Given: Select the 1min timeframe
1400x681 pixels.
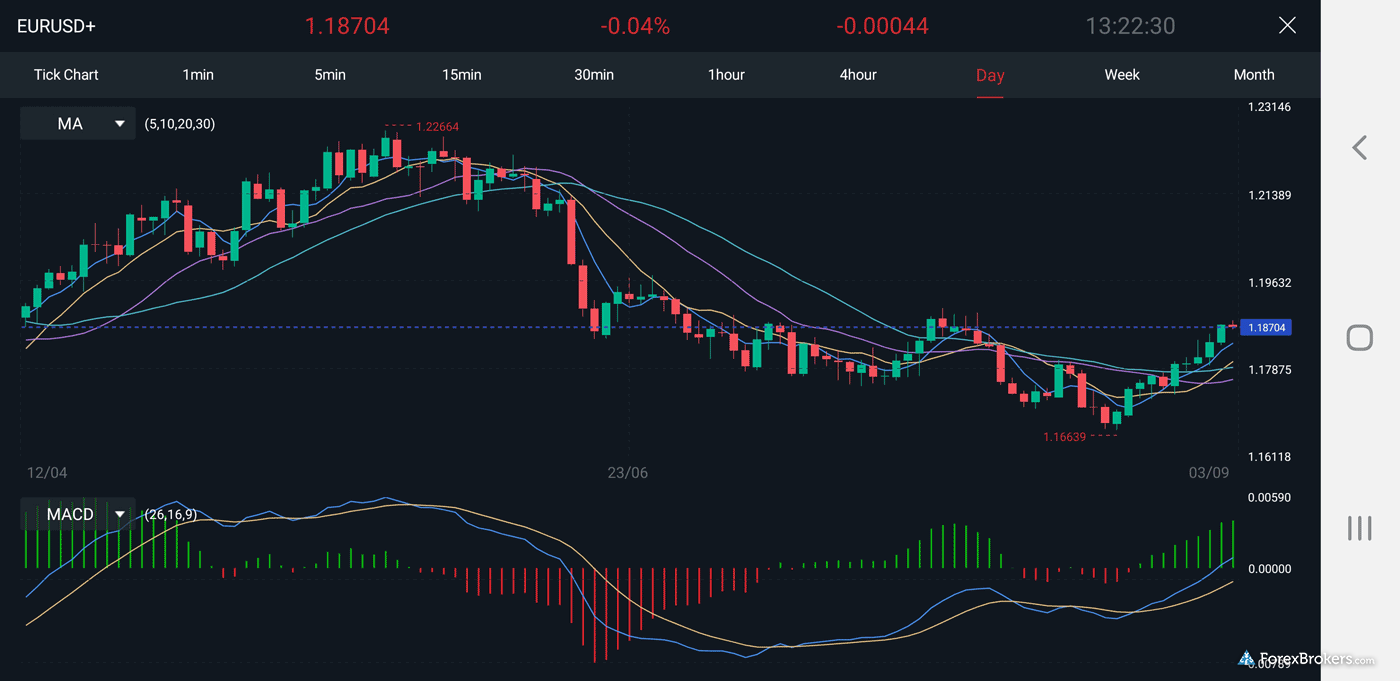Looking at the screenshot, I should tap(198, 75).
